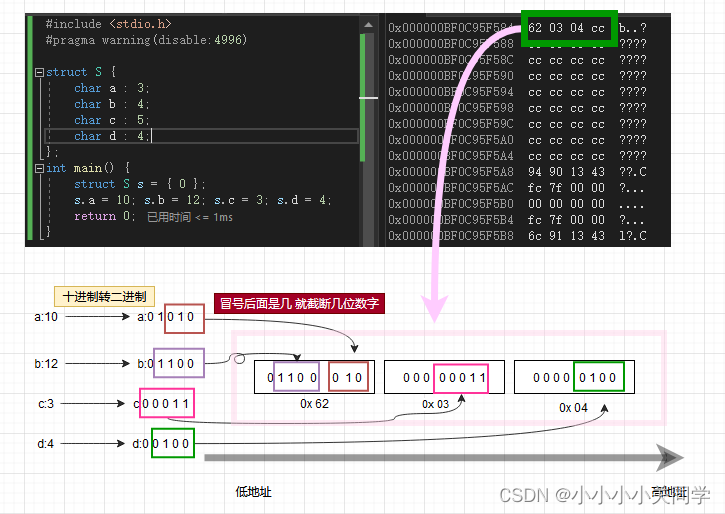The image size is (725, 514).
Task: Click the editor scrollbar up arrow
Action: pos(369,24)
